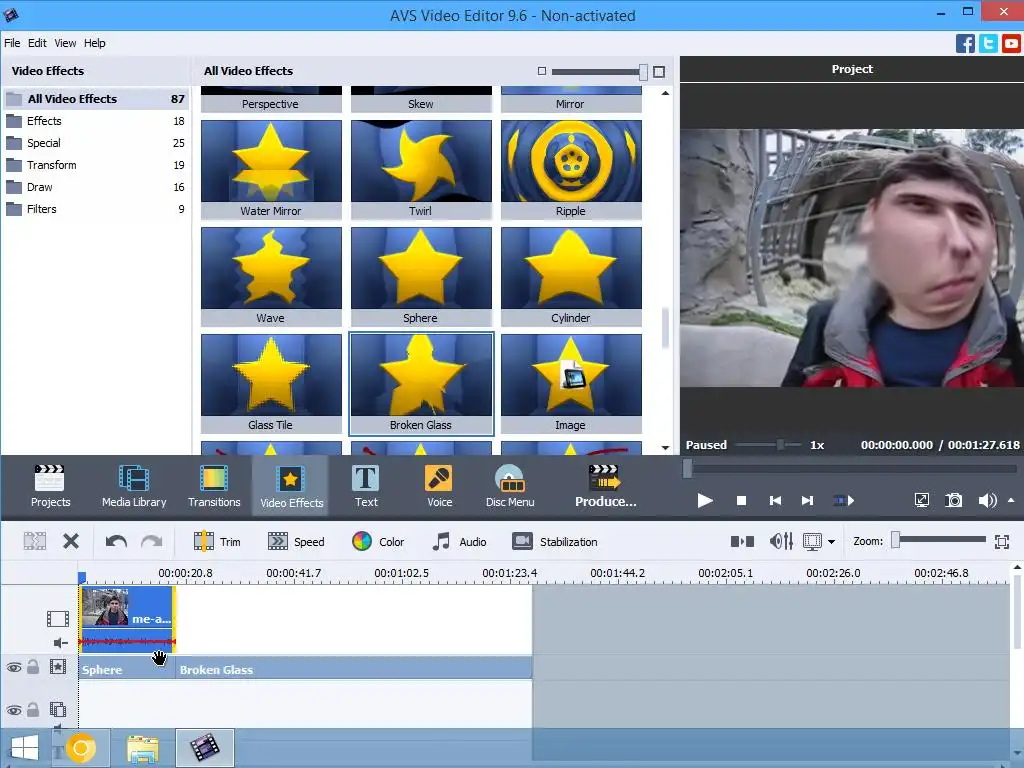Open the Voice recording section
Screen dimensions: 1024x768
(x=440, y=486)
